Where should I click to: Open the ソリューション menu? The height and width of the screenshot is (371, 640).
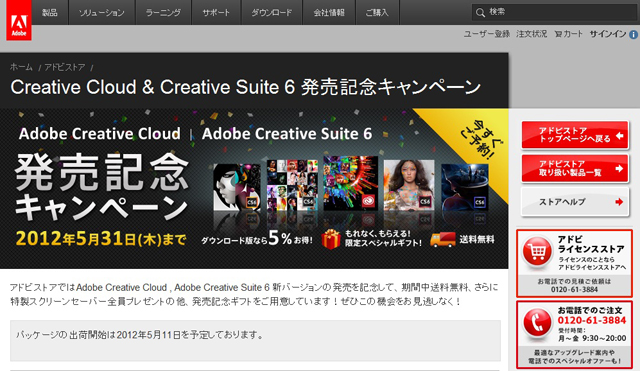[102, 13]
